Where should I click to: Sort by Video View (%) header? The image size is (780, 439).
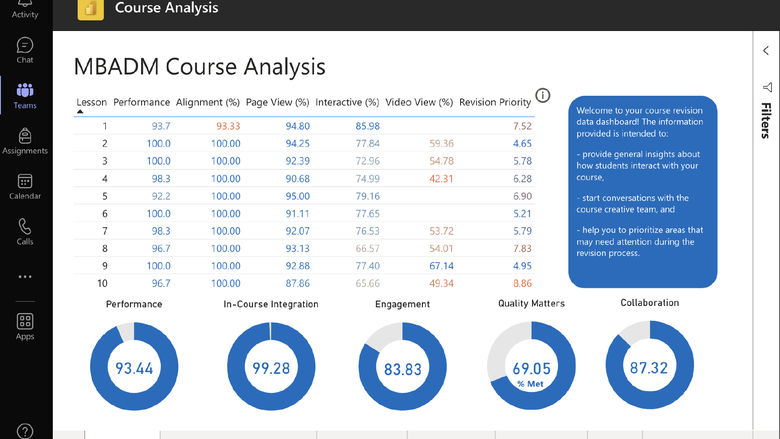point(419,102)
